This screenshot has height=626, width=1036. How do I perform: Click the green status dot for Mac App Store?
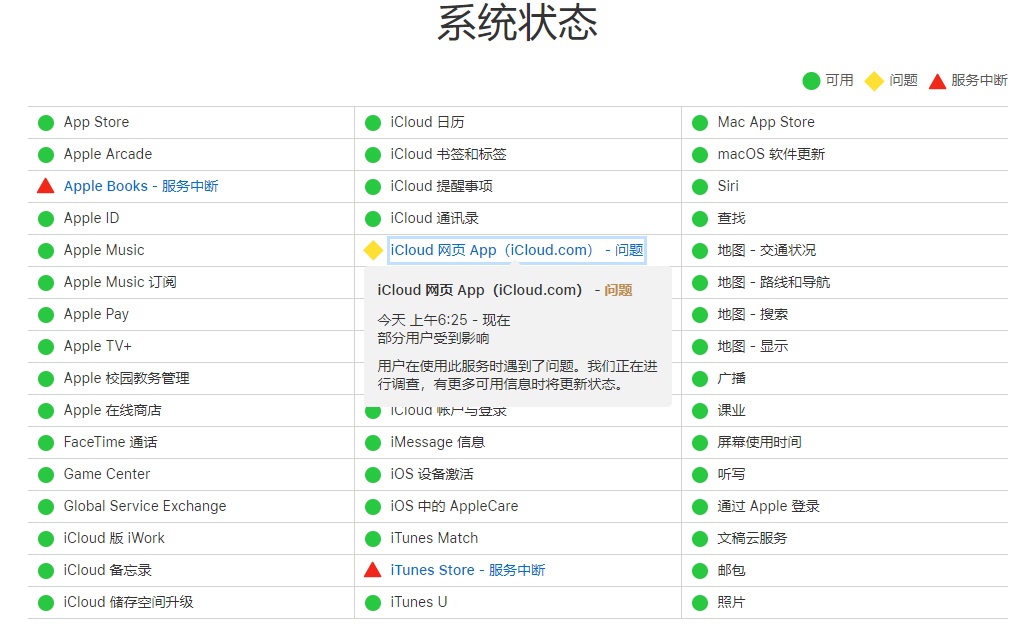tap(700, 122)
